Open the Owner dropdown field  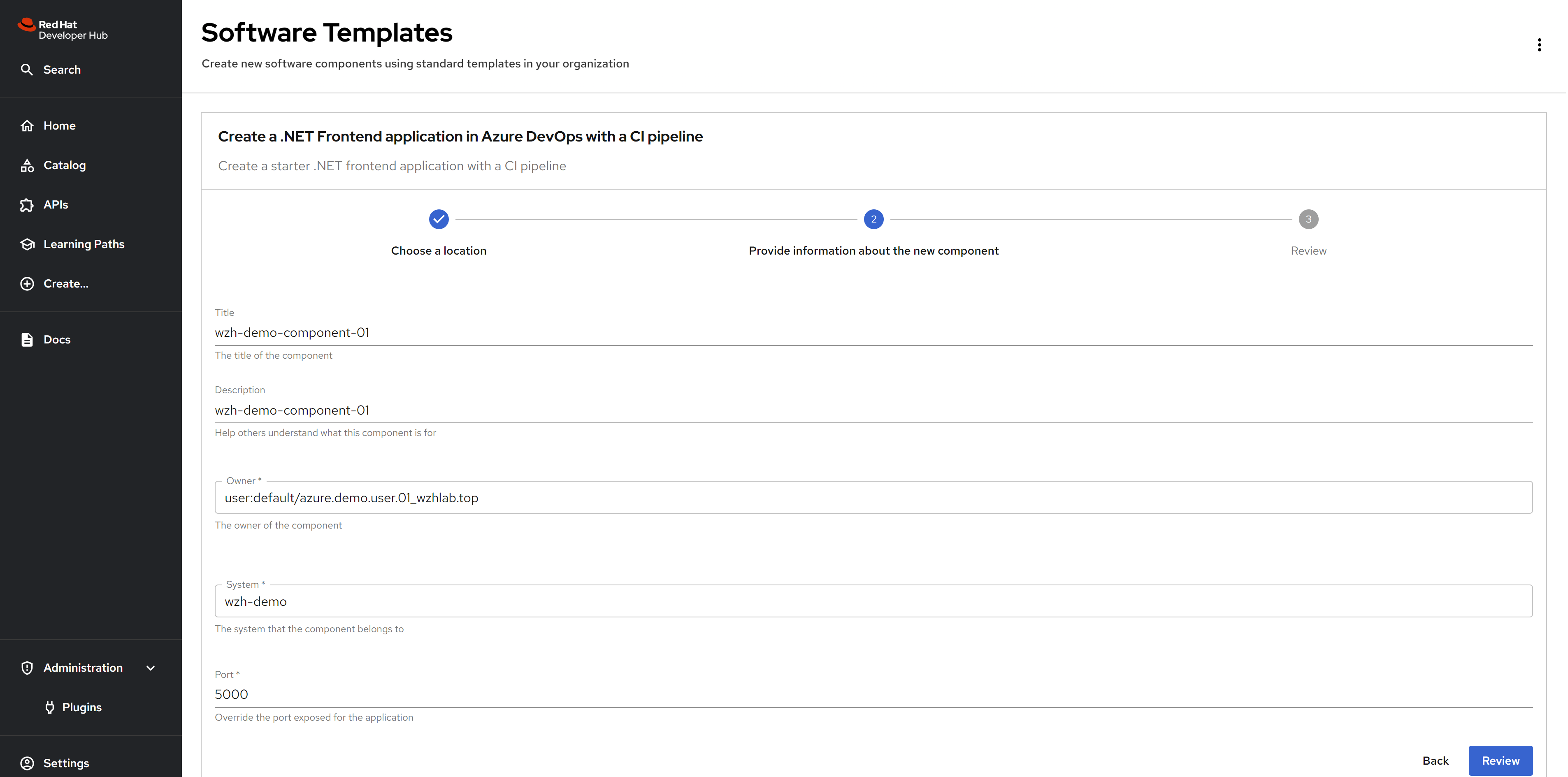pyautogui.click(x=873, y=498)
